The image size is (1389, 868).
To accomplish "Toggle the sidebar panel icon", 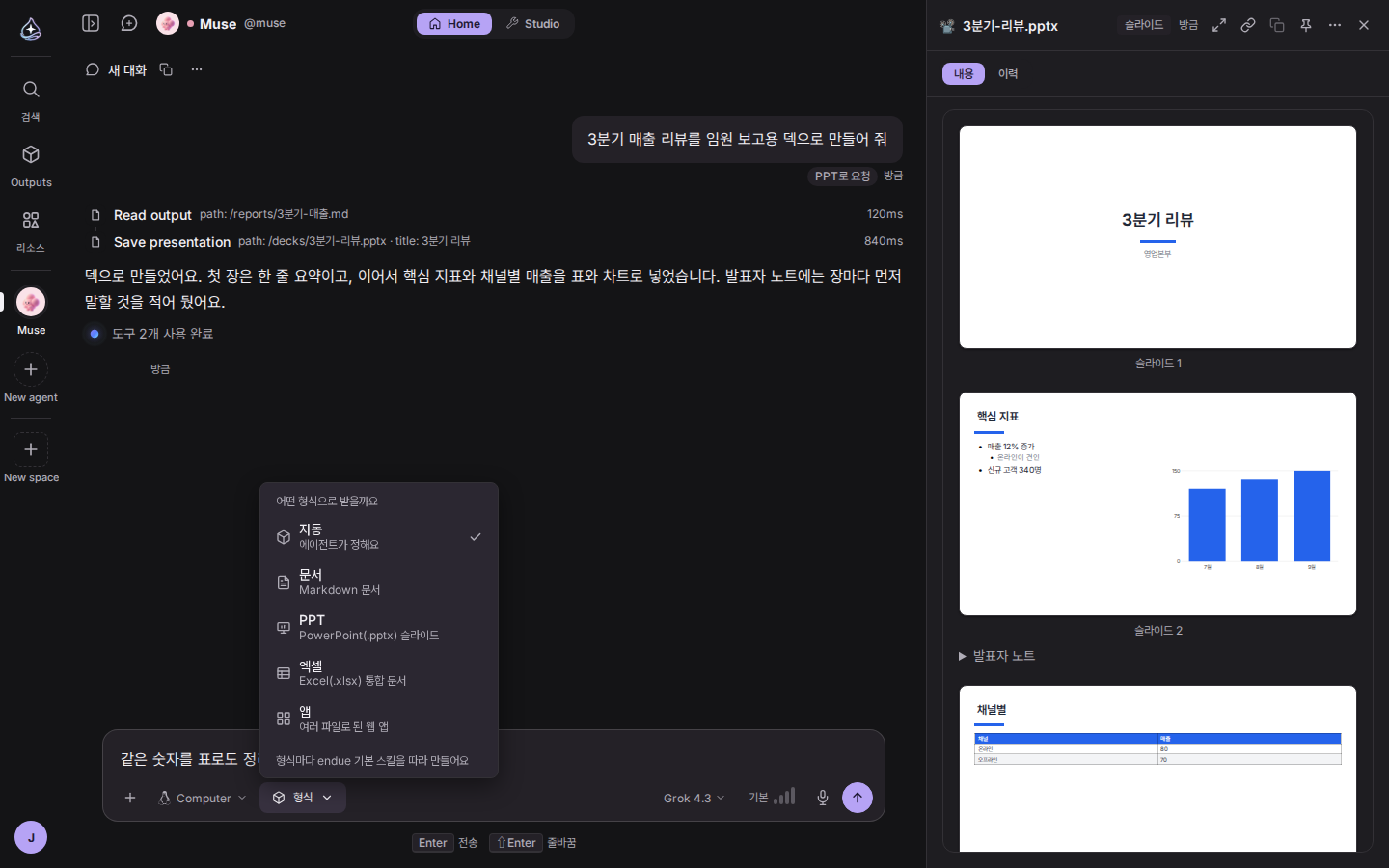I will [91, 23].
